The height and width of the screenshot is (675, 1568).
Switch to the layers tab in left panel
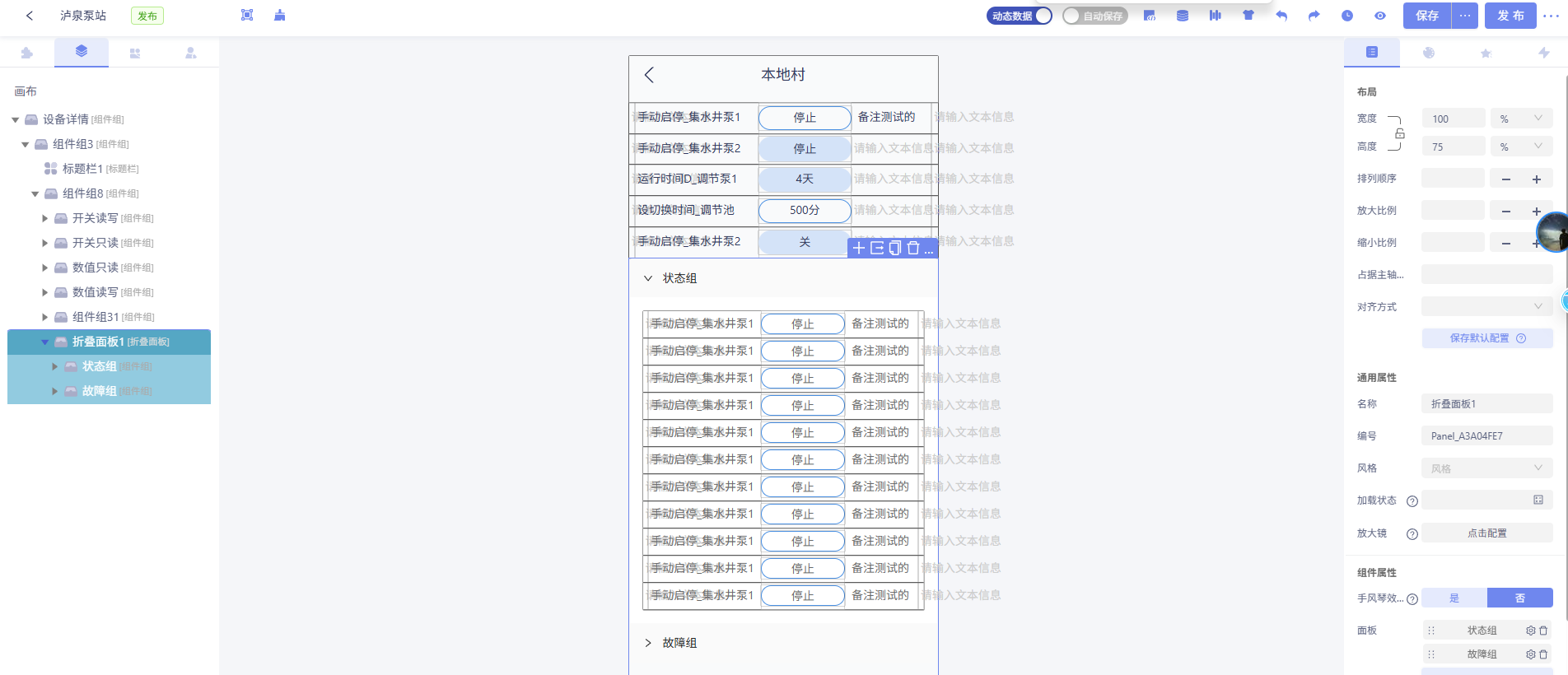click(x=82, y=52)
